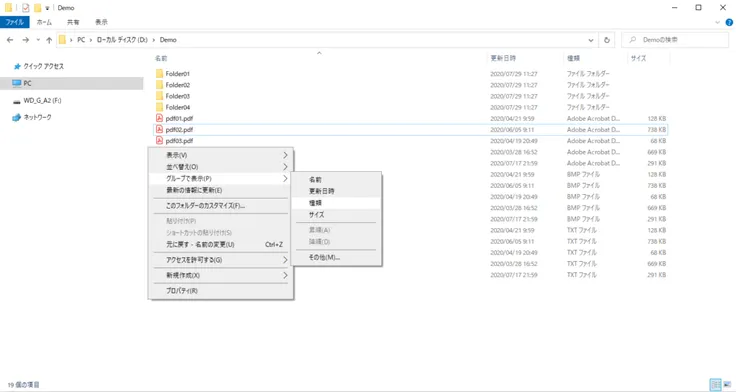Select グループで表示(P) in context menu
This screenshot has height=392, width=736.
221,178
